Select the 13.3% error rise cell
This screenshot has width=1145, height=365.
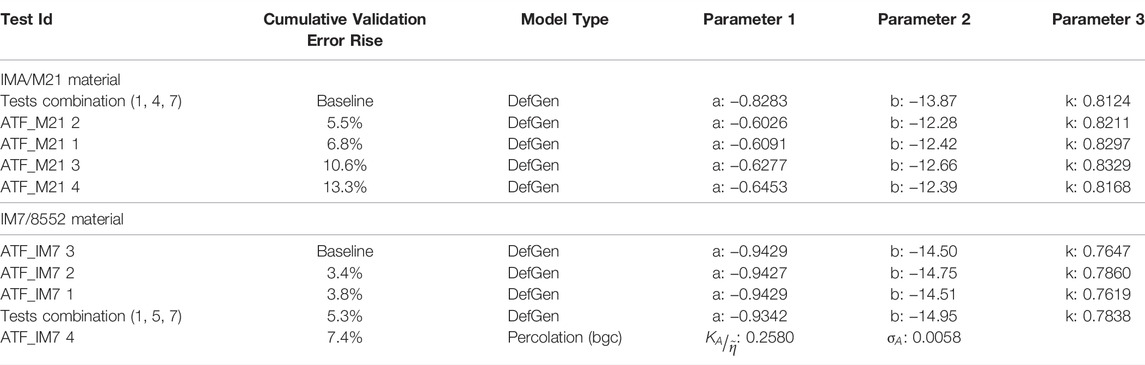tap(345, 188)
